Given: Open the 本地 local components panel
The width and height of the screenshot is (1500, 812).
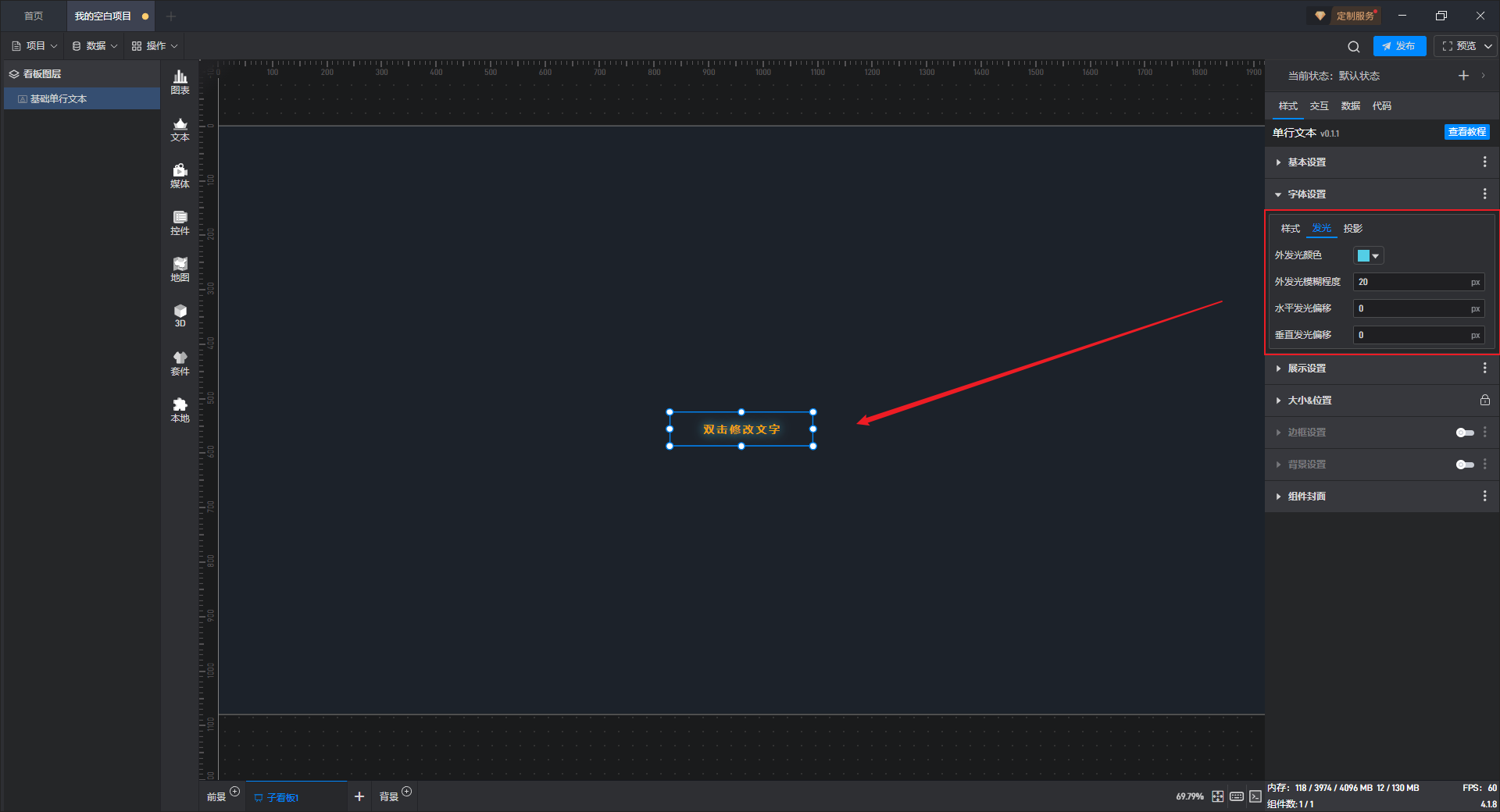Looking at the screenshot, I should click(x=180, y=410).
